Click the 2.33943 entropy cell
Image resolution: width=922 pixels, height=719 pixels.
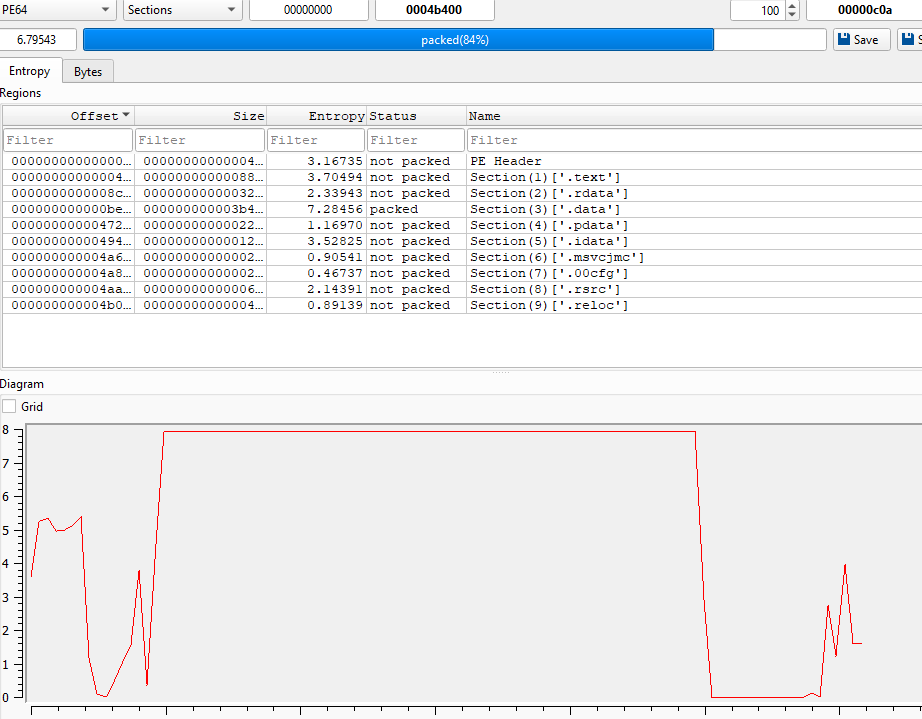(317, 193)
